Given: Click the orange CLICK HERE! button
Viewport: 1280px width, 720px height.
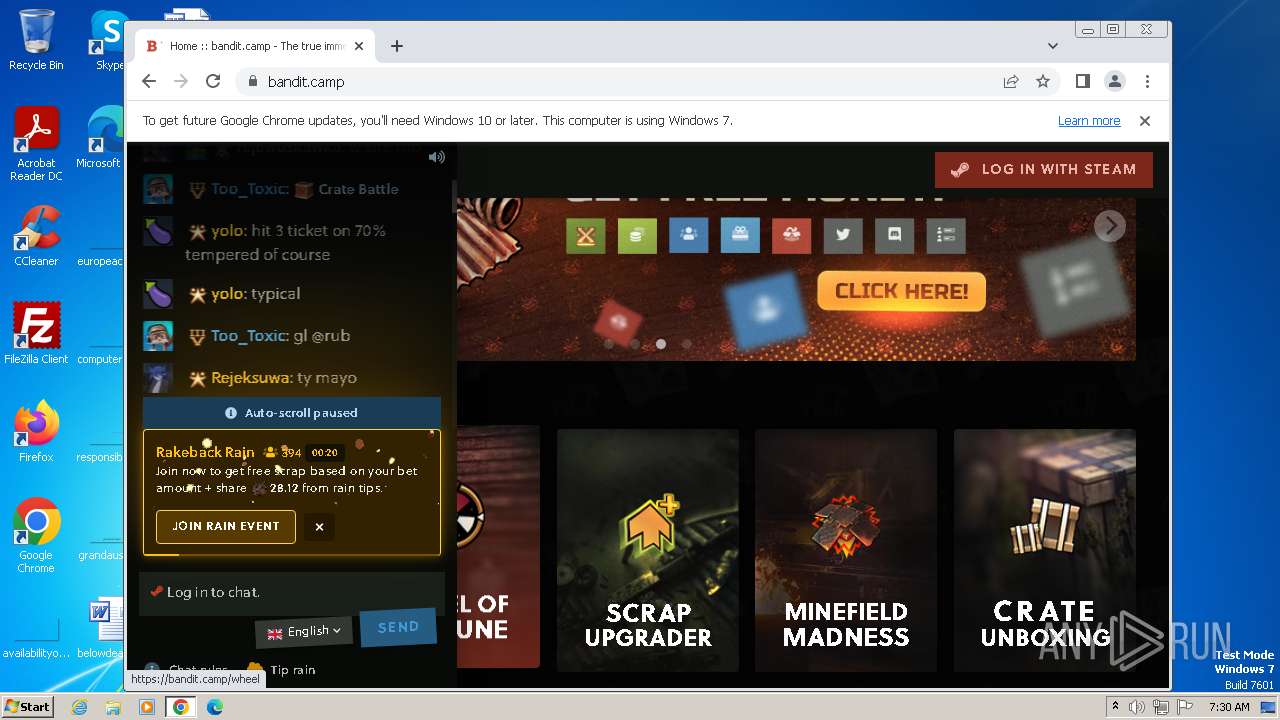Looking at the screenshot, I should tap(901, 291).
